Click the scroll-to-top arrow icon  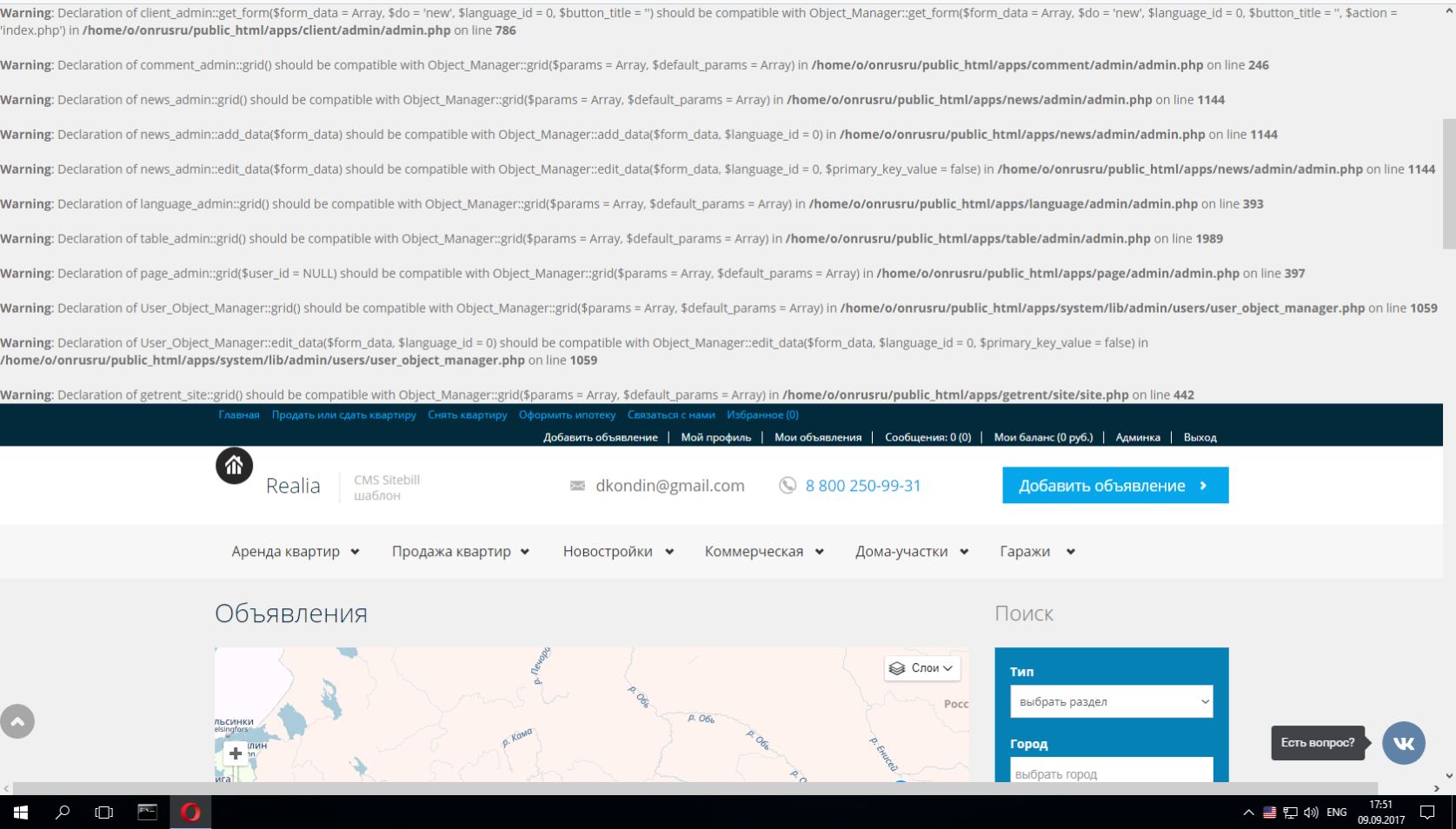tap(17, 721)
